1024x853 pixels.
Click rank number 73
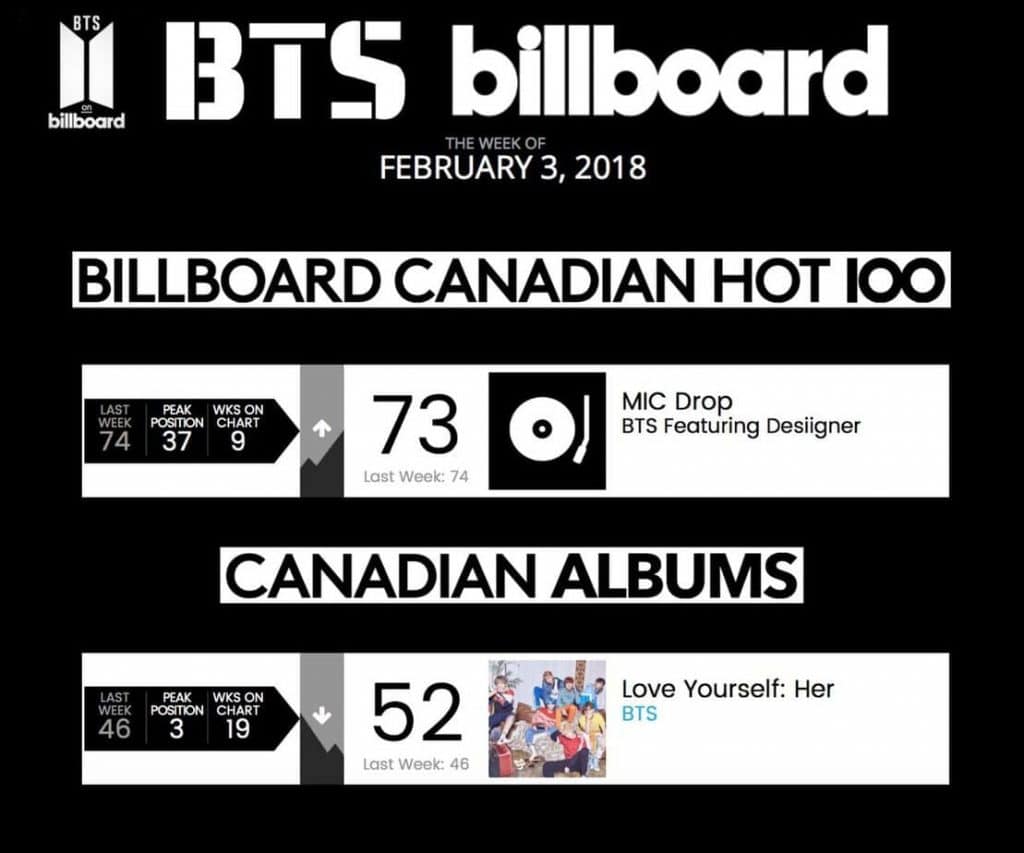(415, 424)
